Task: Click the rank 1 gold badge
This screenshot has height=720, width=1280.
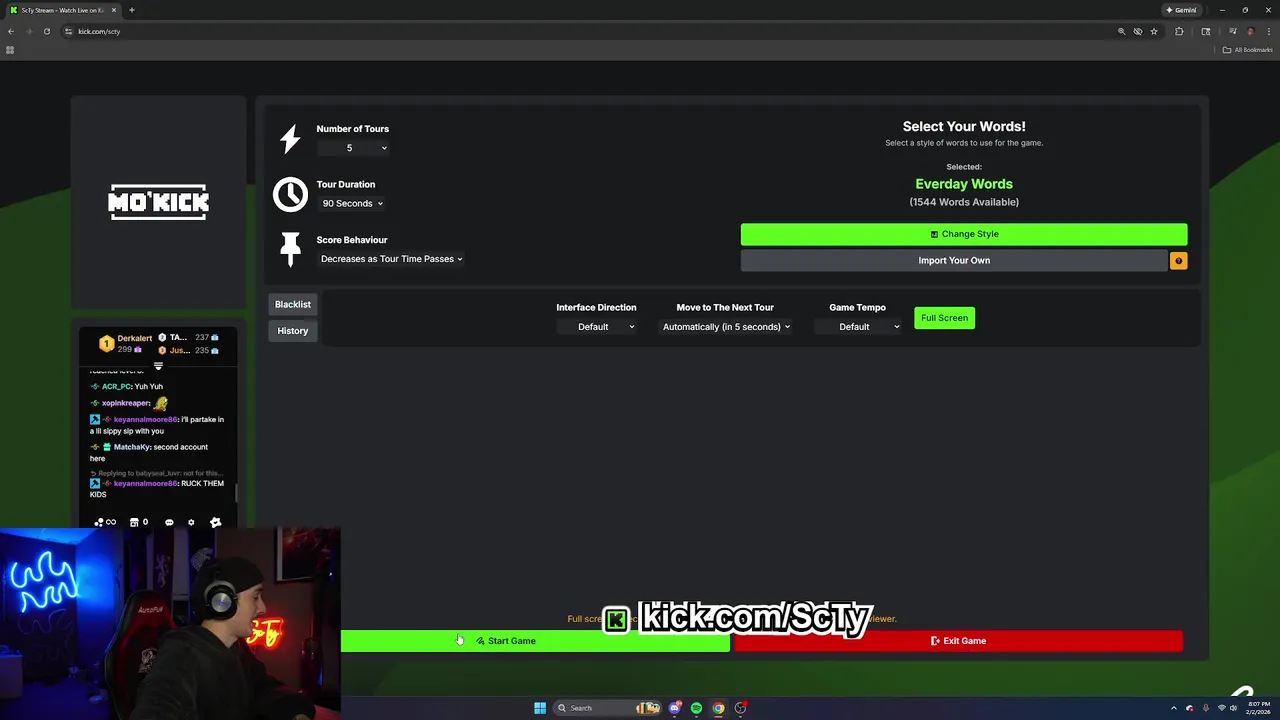Action: [x=106, y=344]
